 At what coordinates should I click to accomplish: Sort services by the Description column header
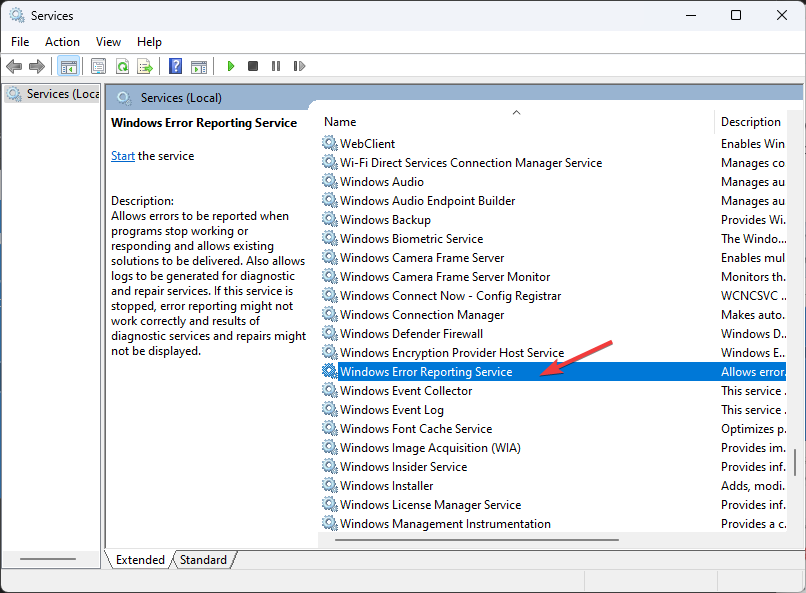click(750, 121)
